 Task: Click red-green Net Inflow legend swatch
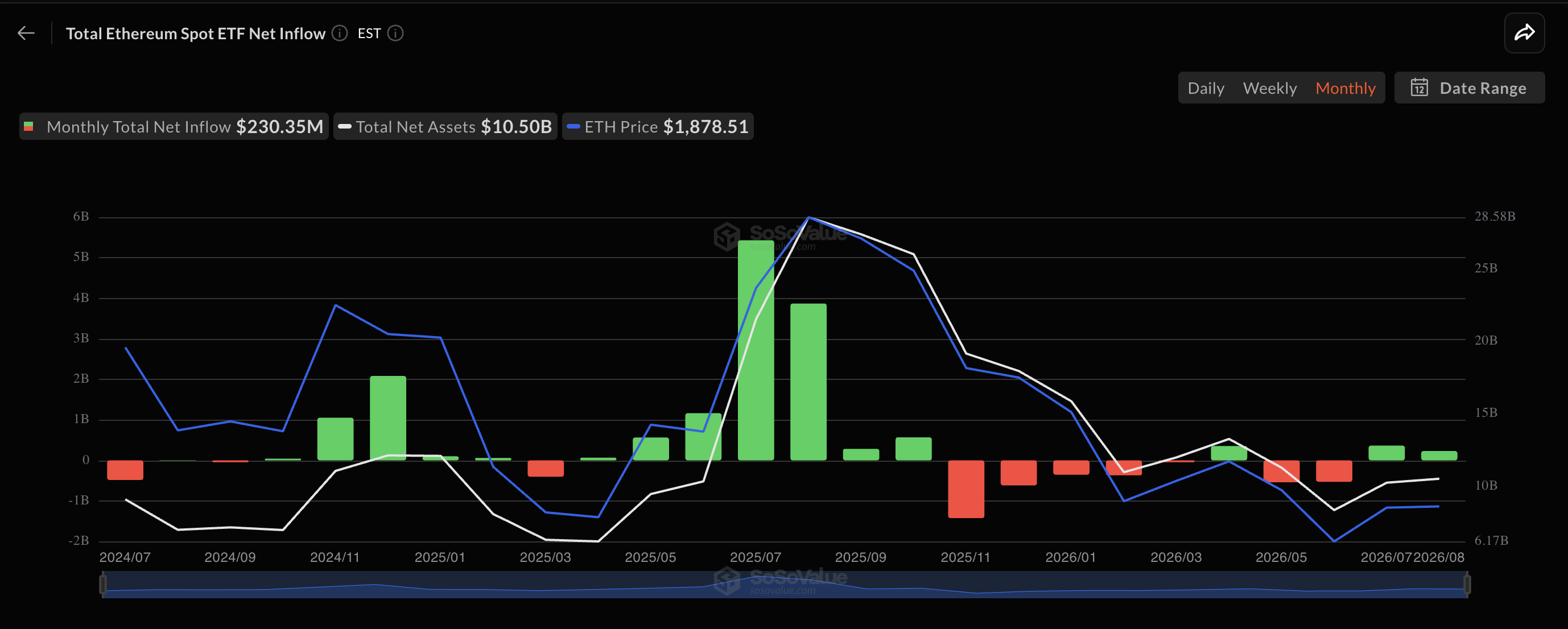[28, 126]
